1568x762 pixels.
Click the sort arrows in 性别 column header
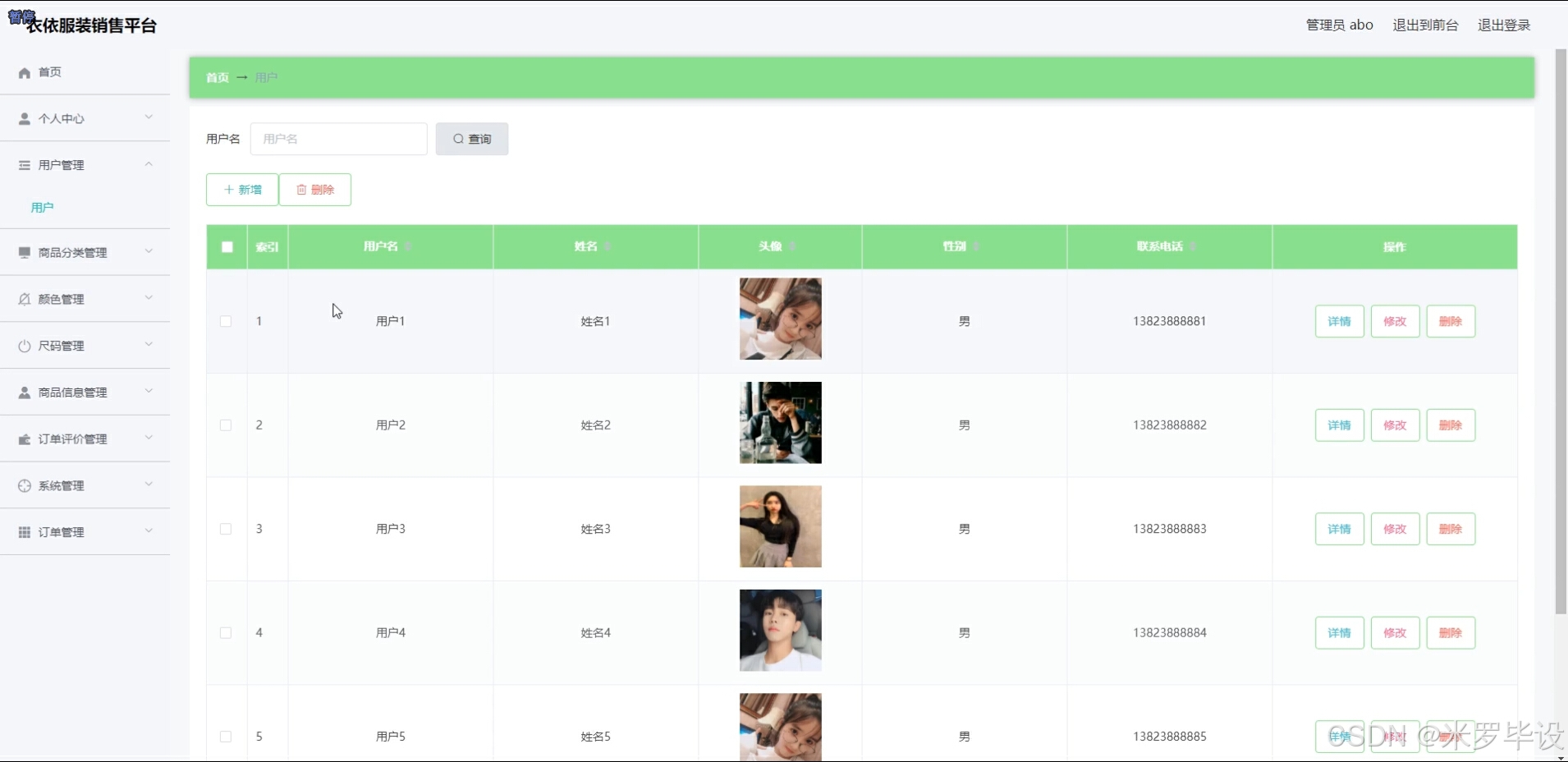[976, 246]
